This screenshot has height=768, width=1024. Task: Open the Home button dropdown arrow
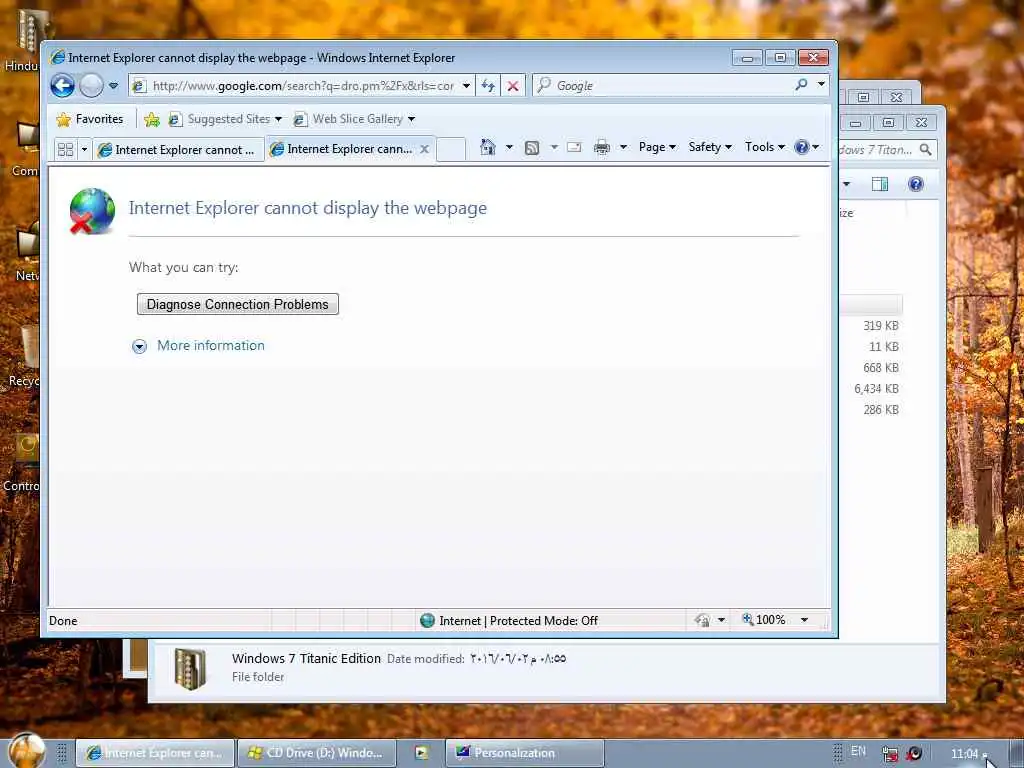coord(509,147)
